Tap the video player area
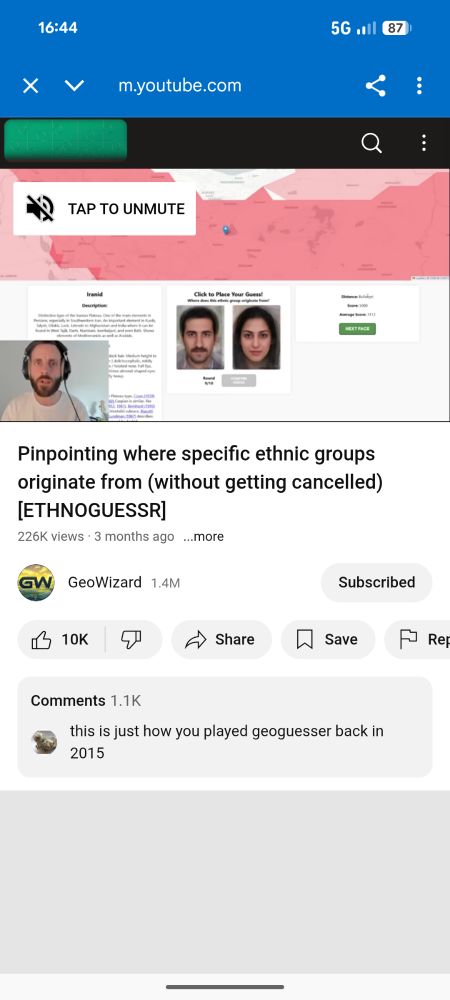 [225, 295]
